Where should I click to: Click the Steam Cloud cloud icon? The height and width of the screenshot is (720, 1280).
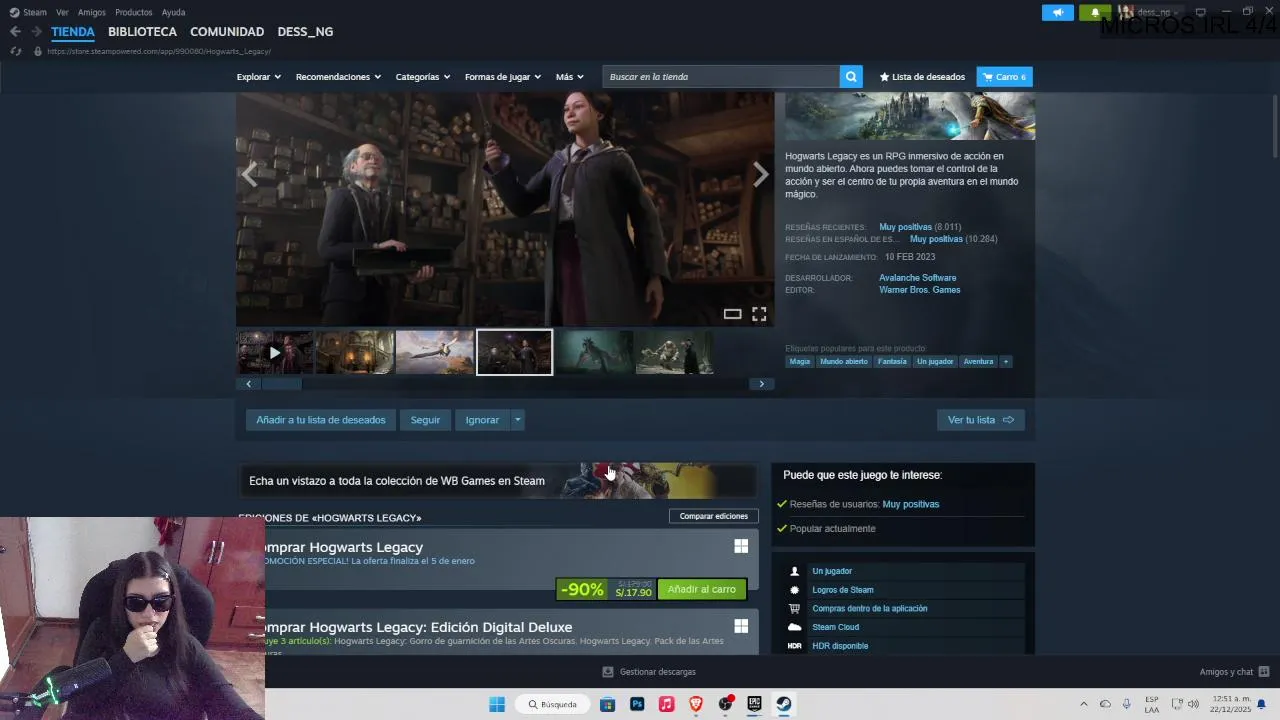(795, 627)
